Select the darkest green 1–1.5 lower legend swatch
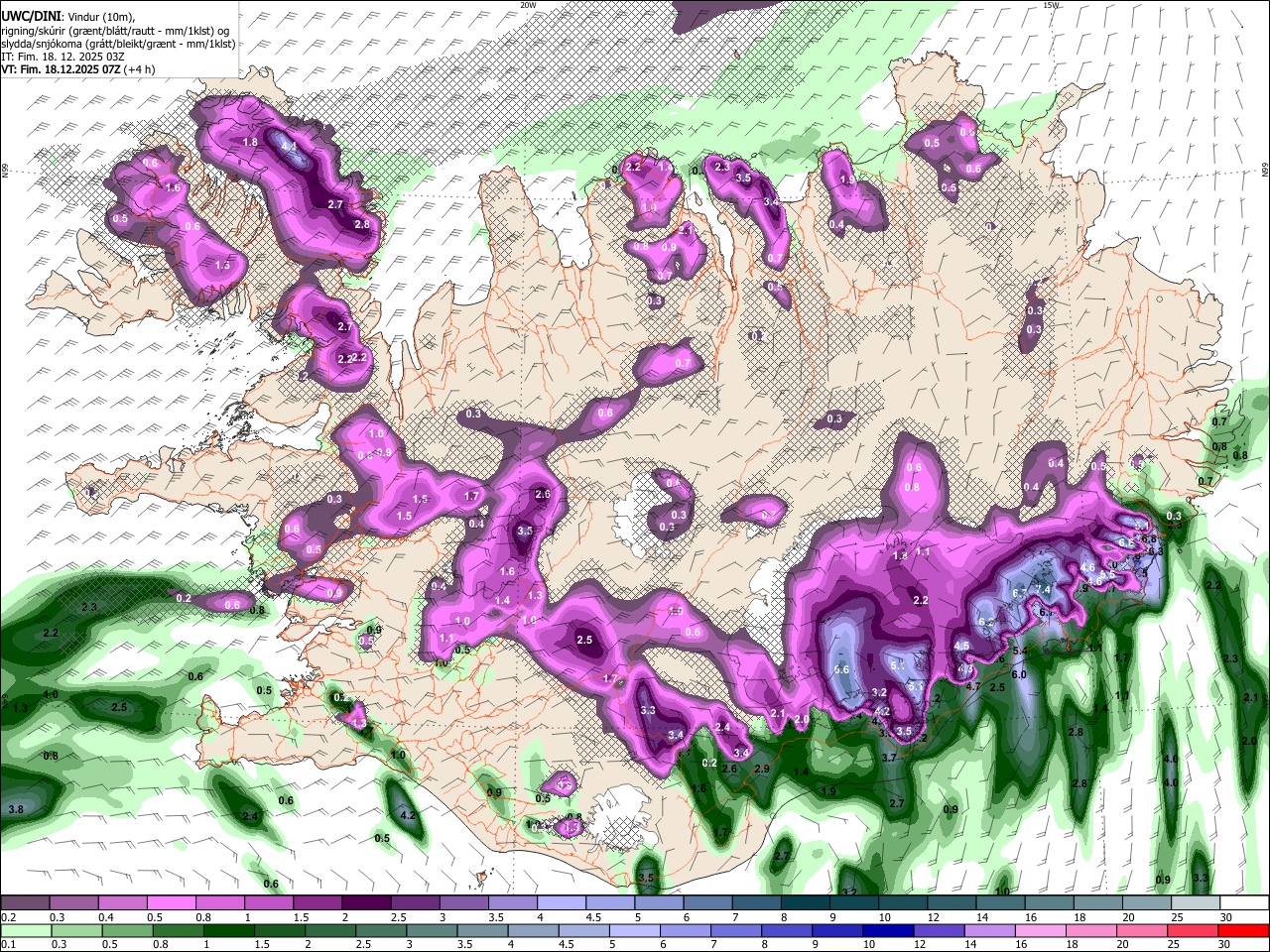Viewport: 1270px width, 952px height. pos(230,930)
